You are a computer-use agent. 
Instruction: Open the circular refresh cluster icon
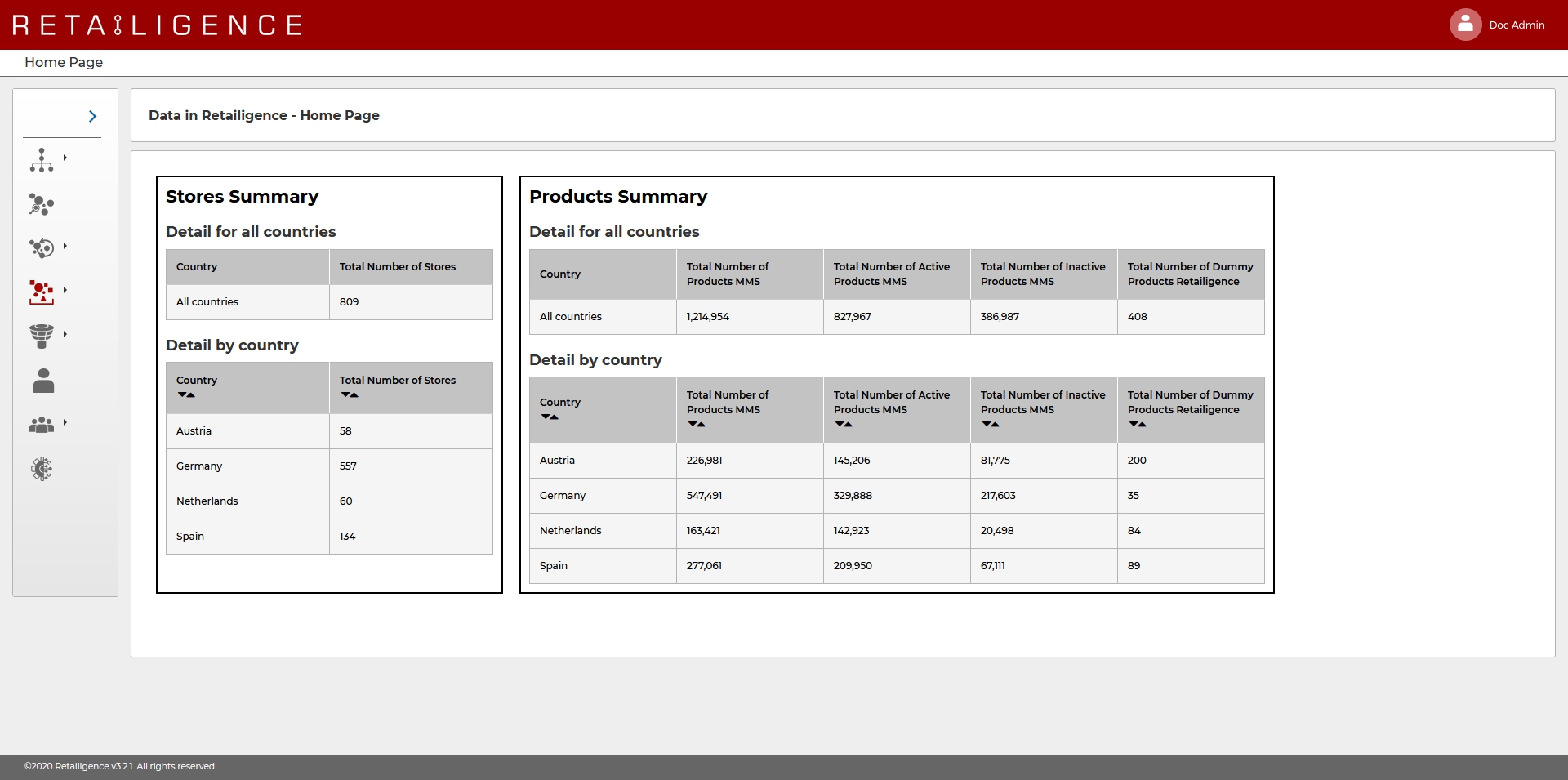(x=42, y=247)
